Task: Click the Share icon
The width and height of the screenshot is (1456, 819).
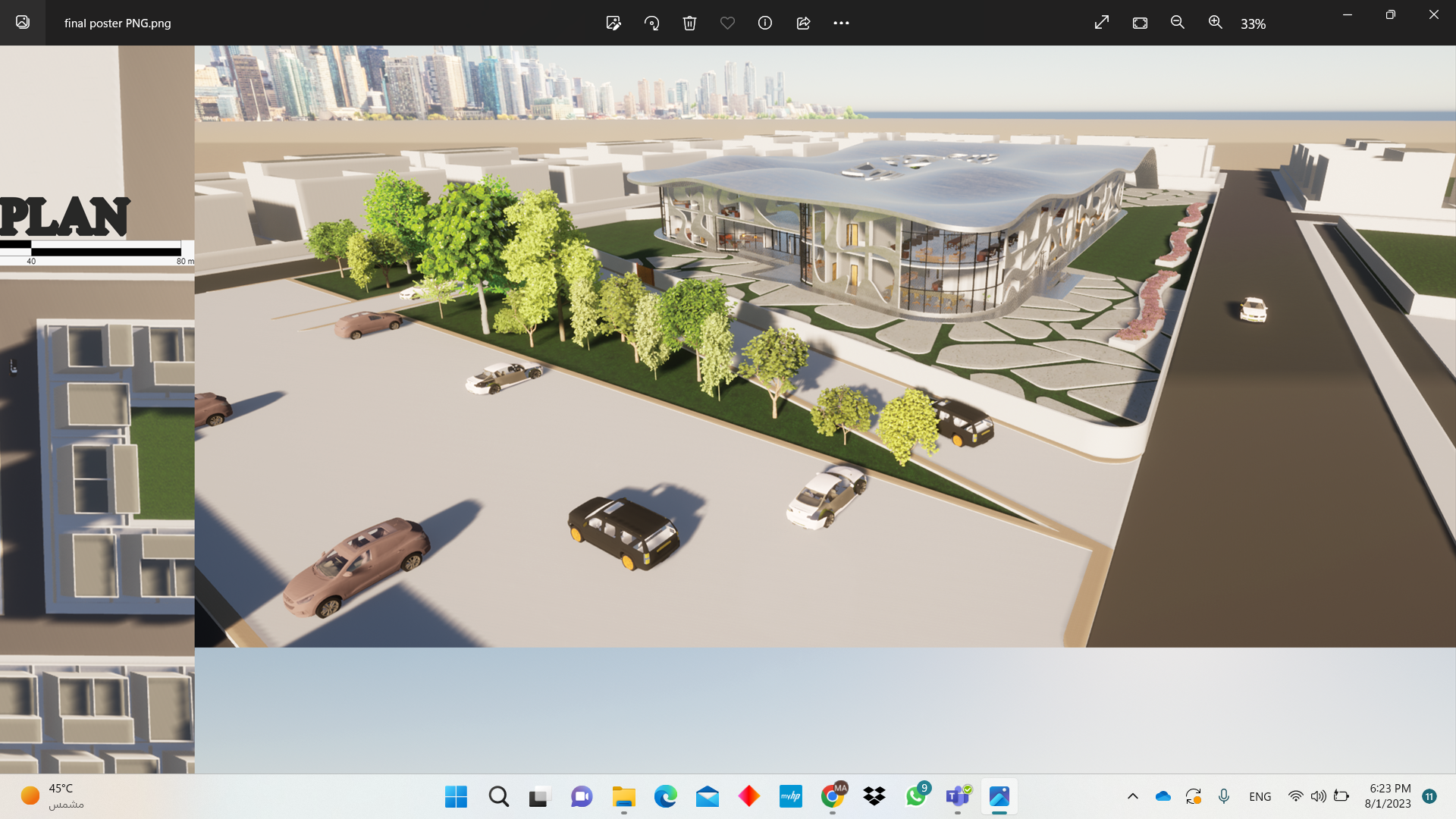Action: click(x=803, y=23)
